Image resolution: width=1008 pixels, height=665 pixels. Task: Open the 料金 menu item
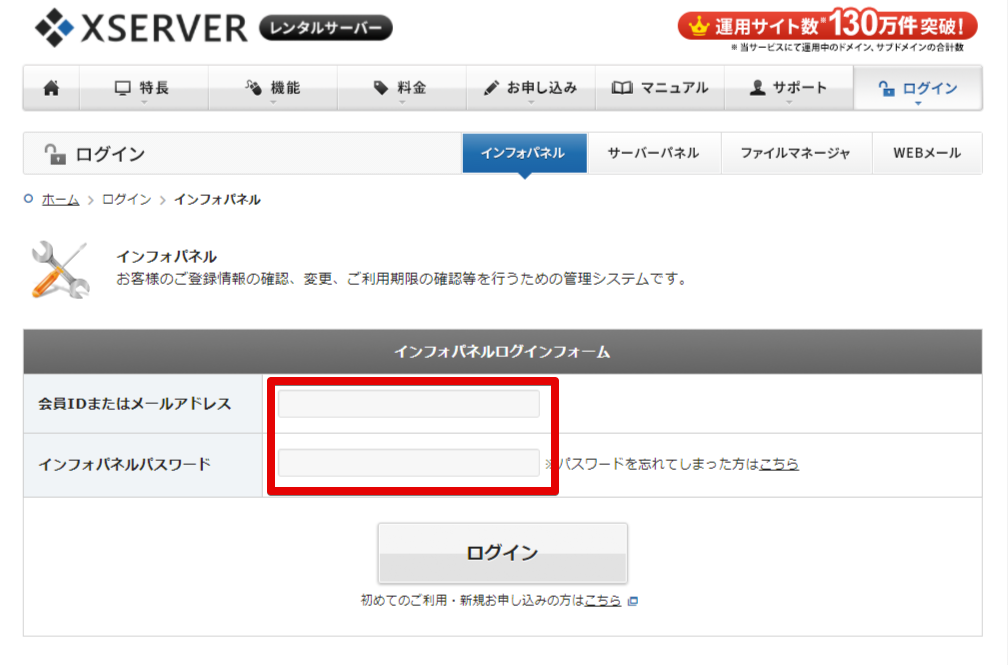(x=402, y=88)
